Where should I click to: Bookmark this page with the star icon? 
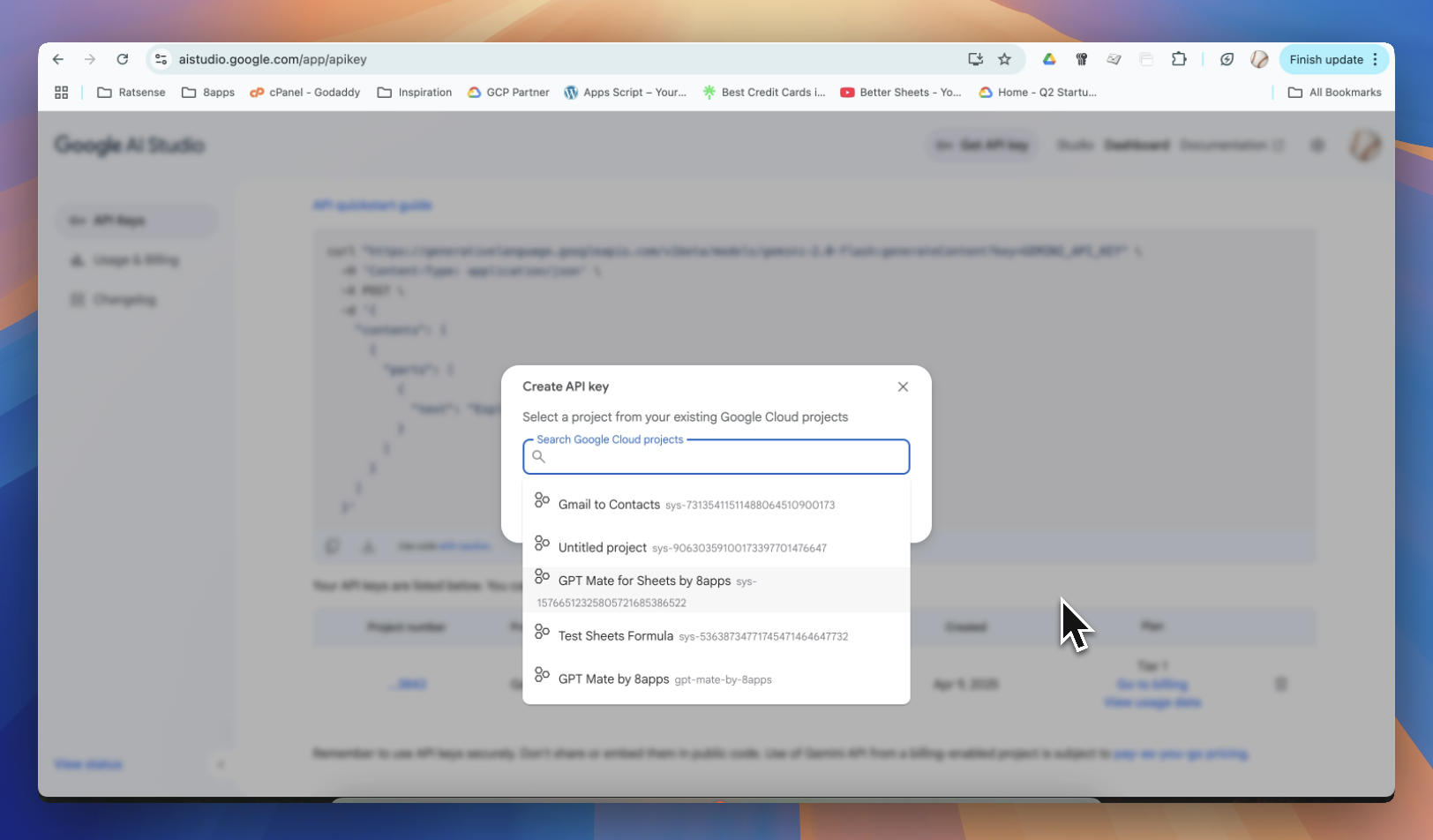point(1004,59)
